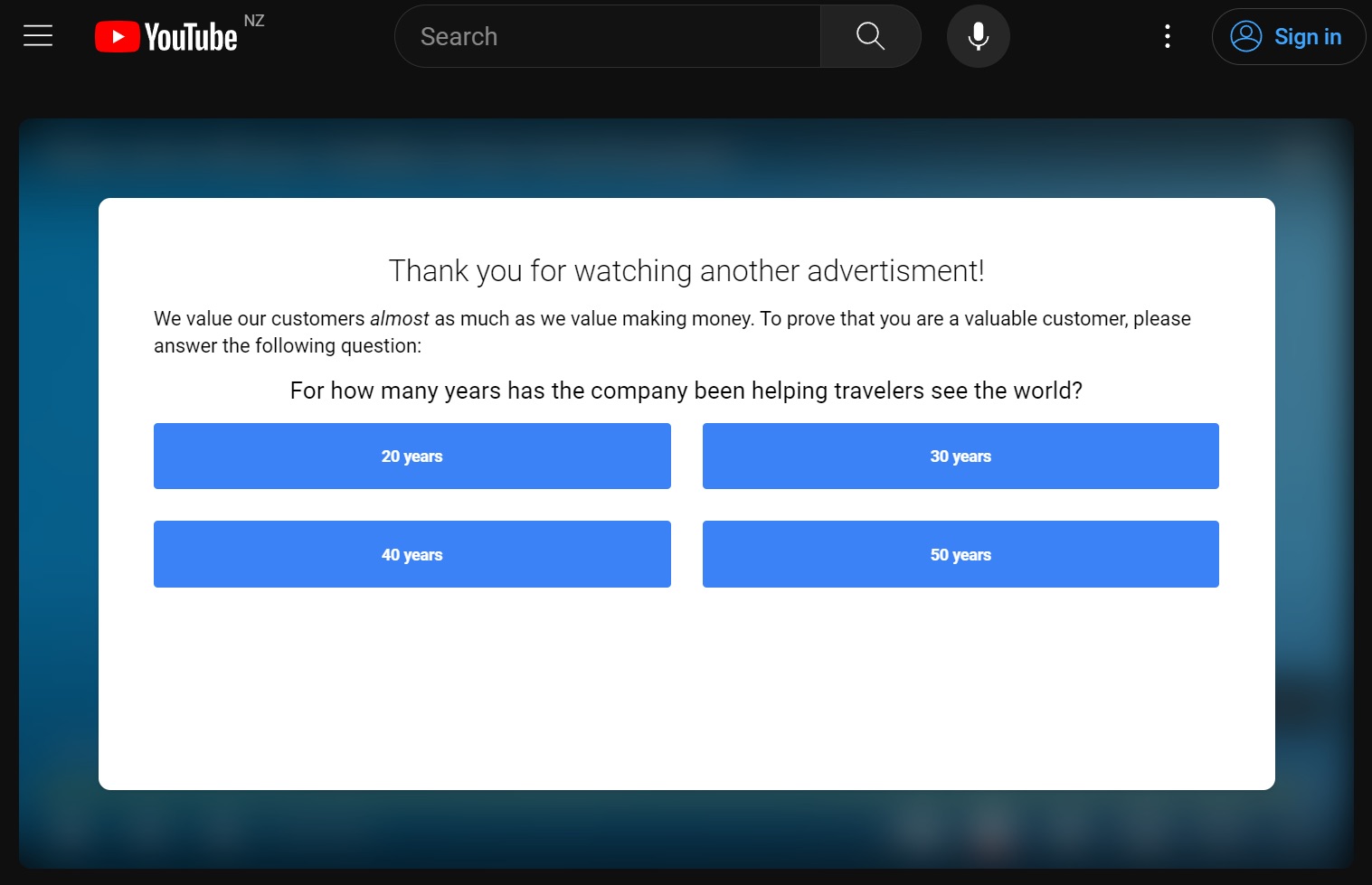Viewport: 1372px width, 885px height.
Task: Focus the Search input field
Action: coord(608,36)
